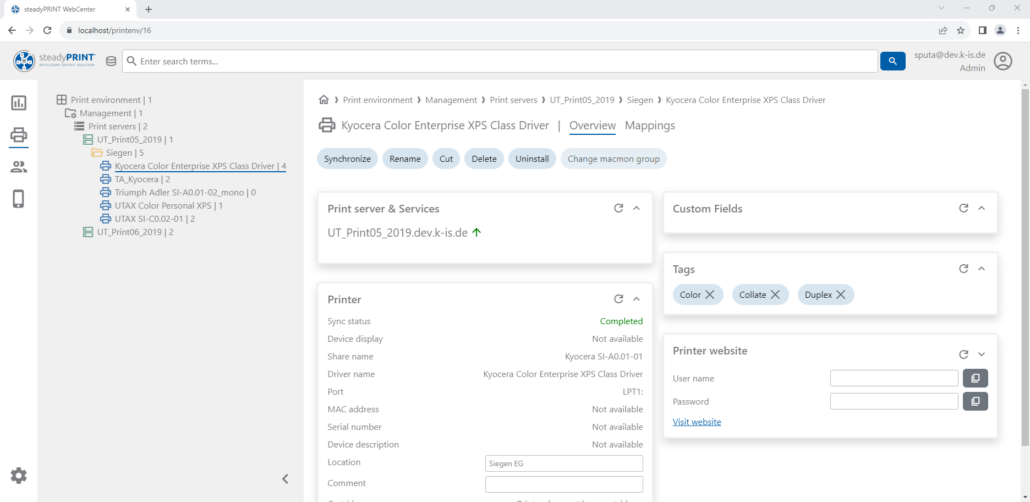Viewport: 1030px width, 502px height.
Task: Refresh the Tags card
Action: [964, 269]
